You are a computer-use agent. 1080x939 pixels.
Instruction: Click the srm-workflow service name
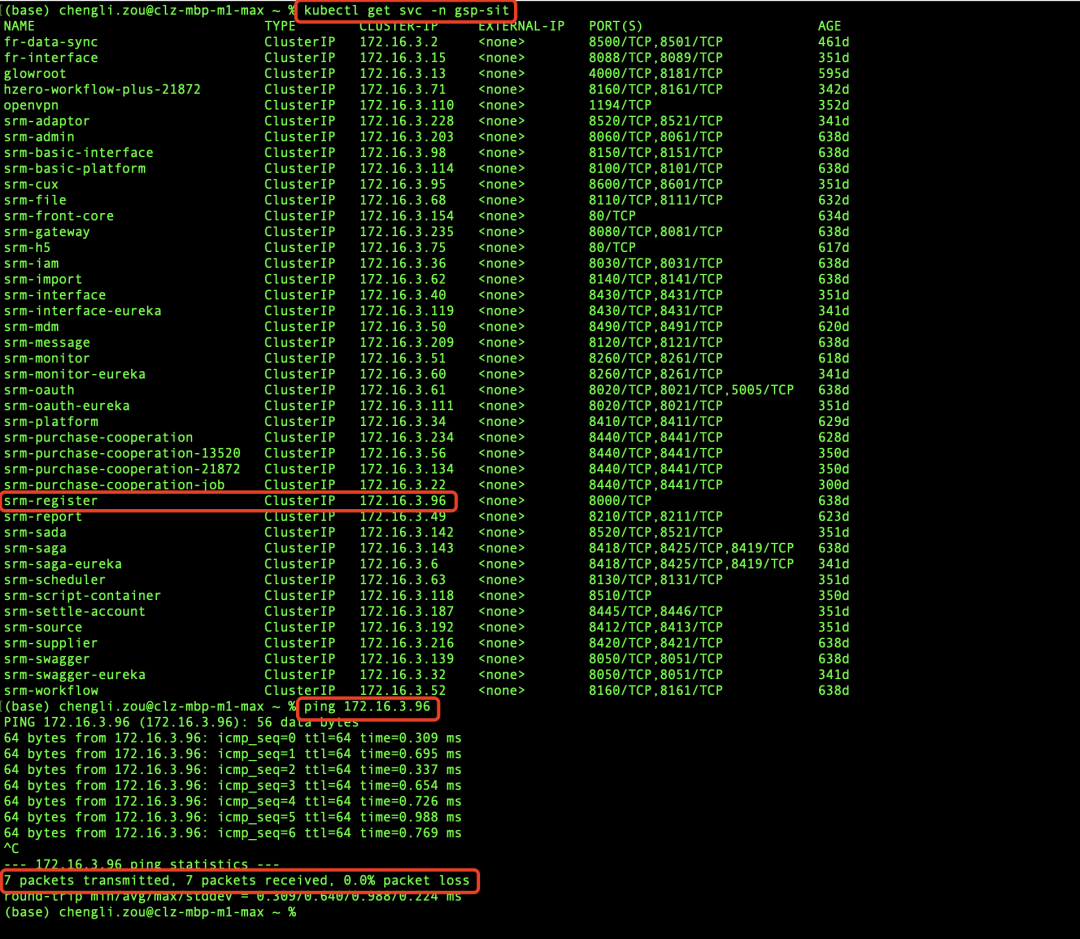[x=51, y=692]
